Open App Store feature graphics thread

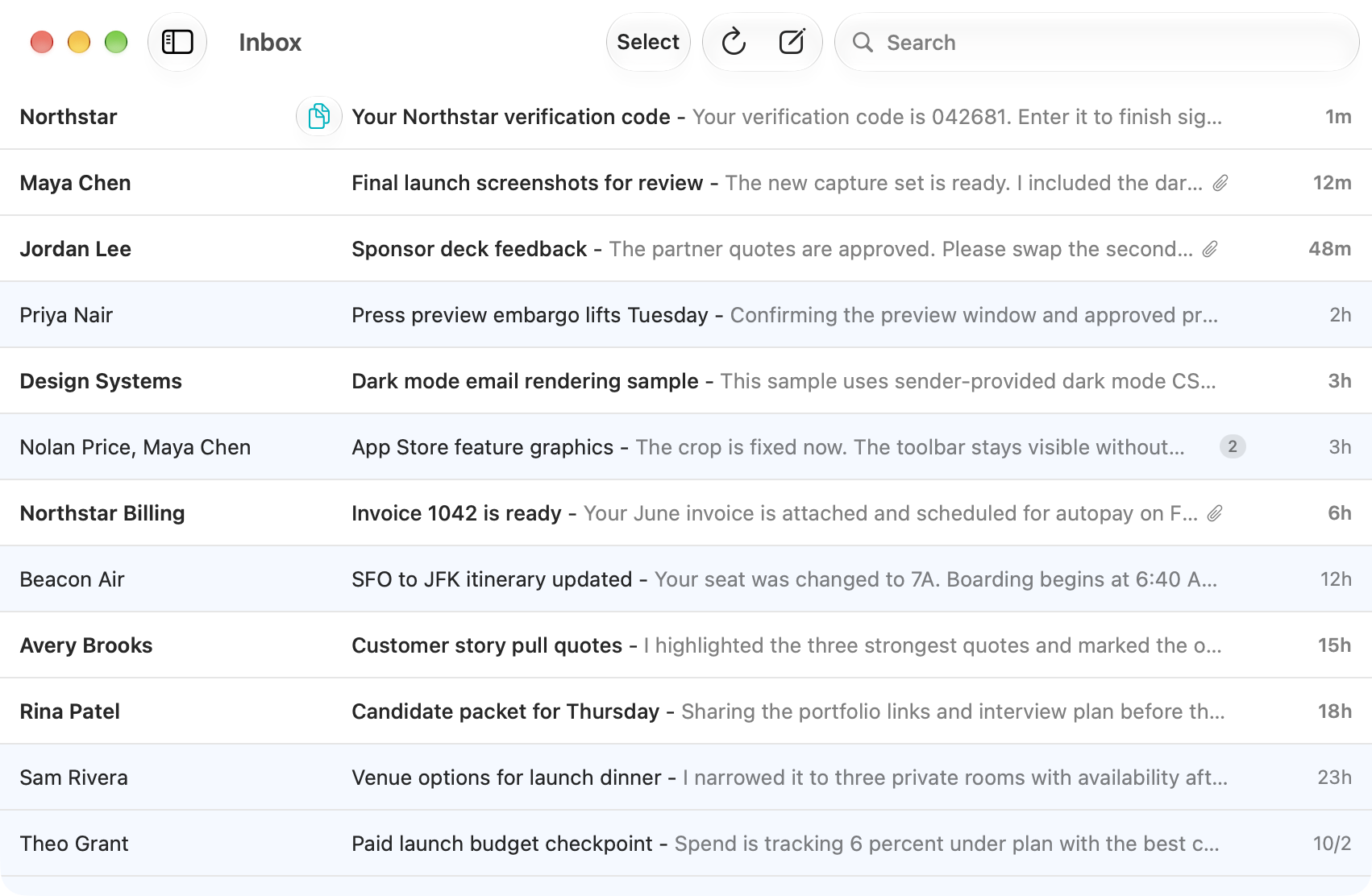[686, 447]
